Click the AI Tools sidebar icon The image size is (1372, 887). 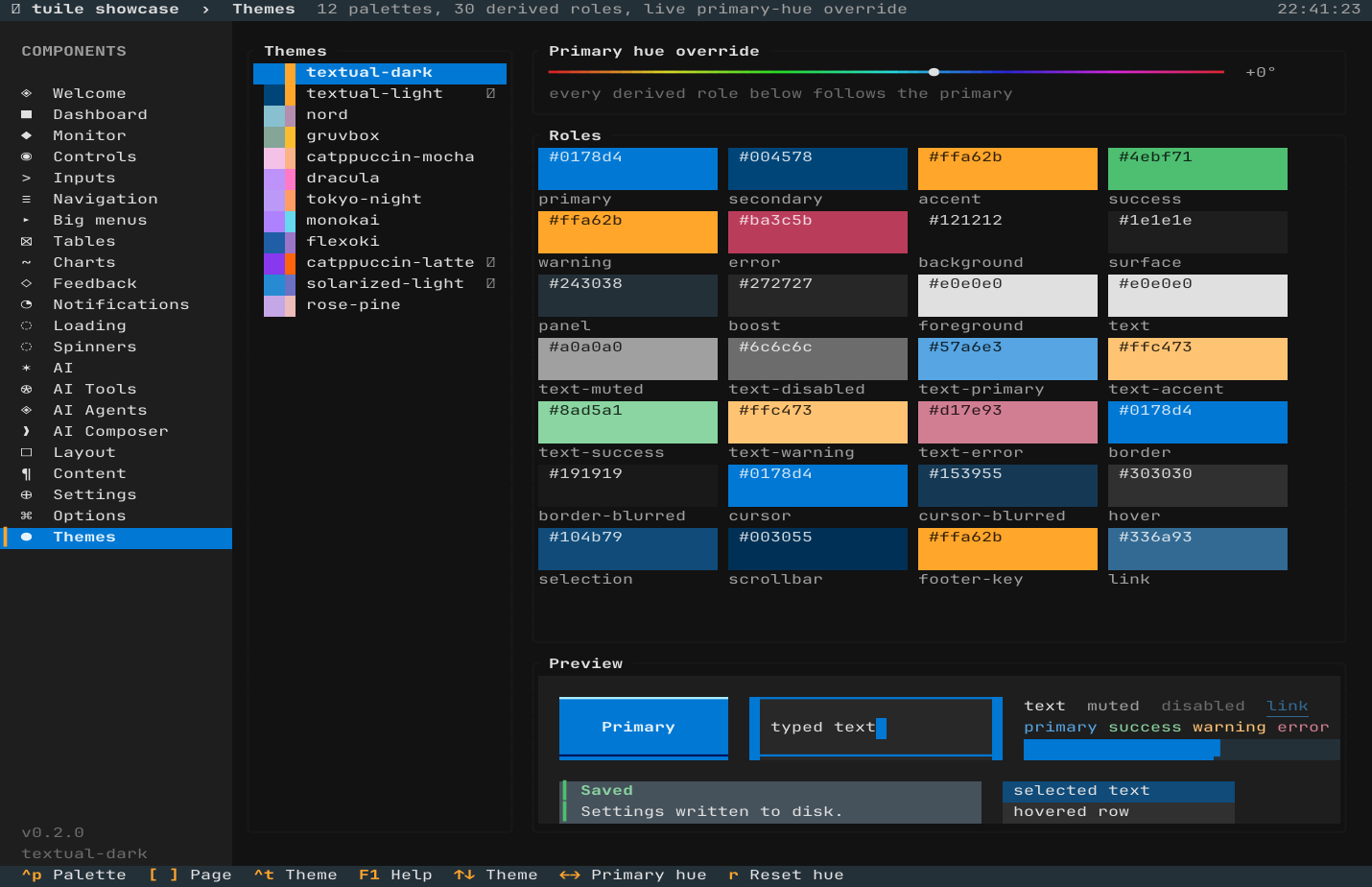(27, 389)
